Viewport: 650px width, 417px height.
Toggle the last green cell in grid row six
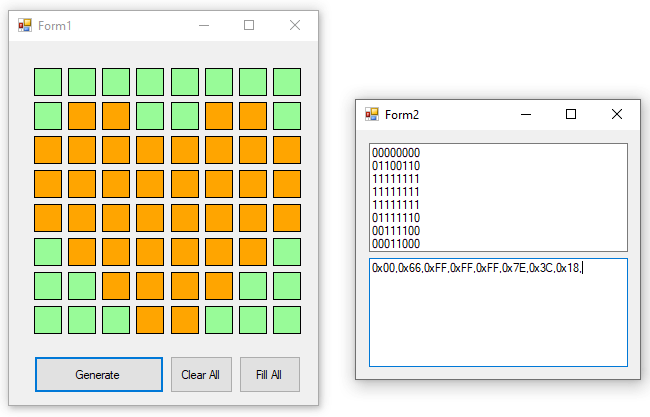pos(287,252)
